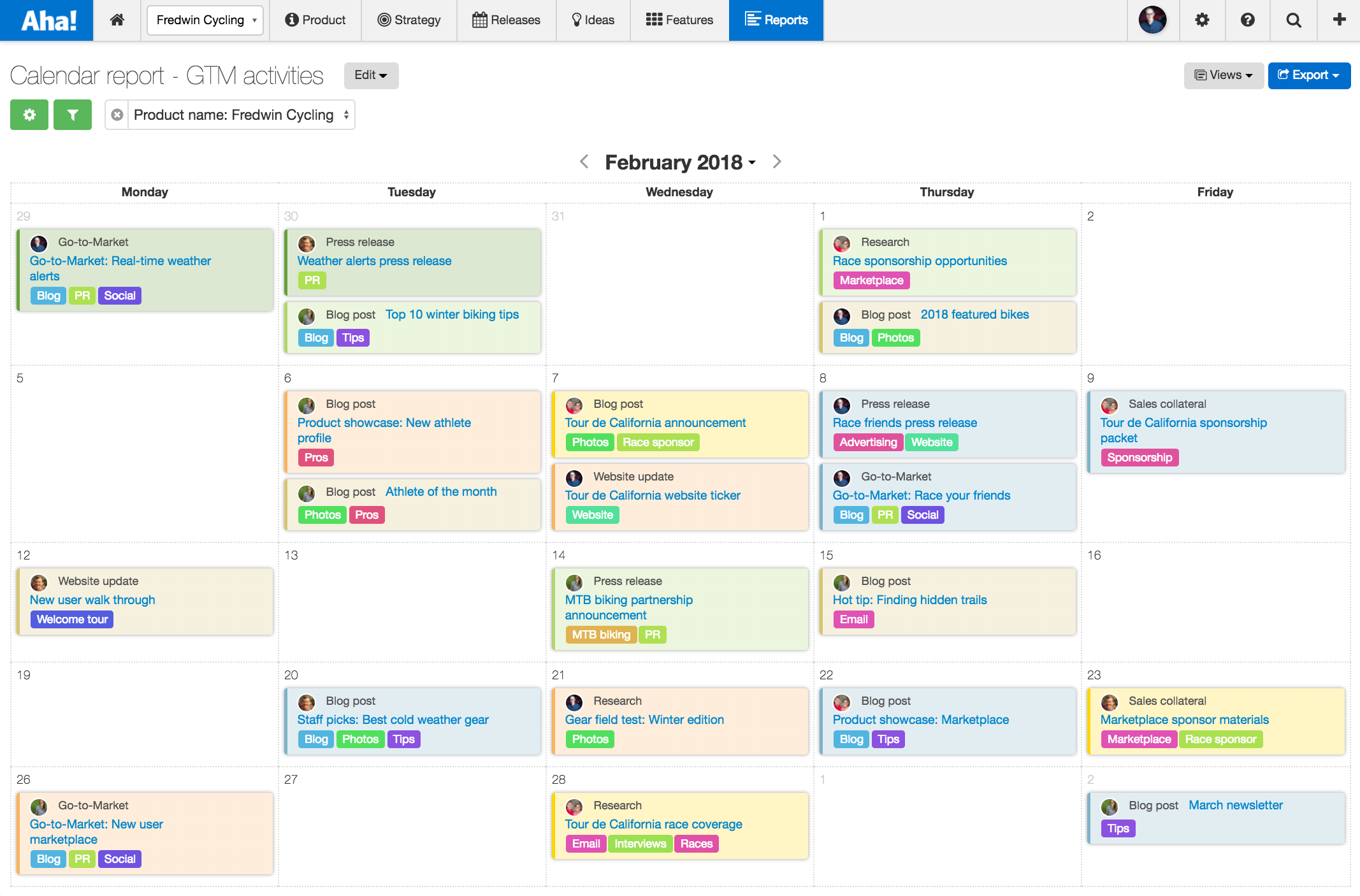The width and height of the screenshot is (1360, 896).
Task: Click the user avatar photo
Action: [x=1153, y=20]
